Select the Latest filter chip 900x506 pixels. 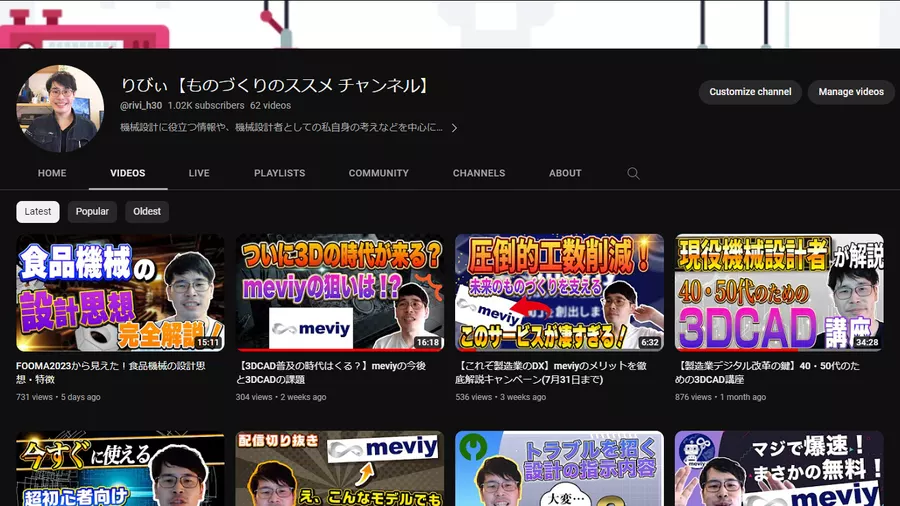tap(38, 212)
